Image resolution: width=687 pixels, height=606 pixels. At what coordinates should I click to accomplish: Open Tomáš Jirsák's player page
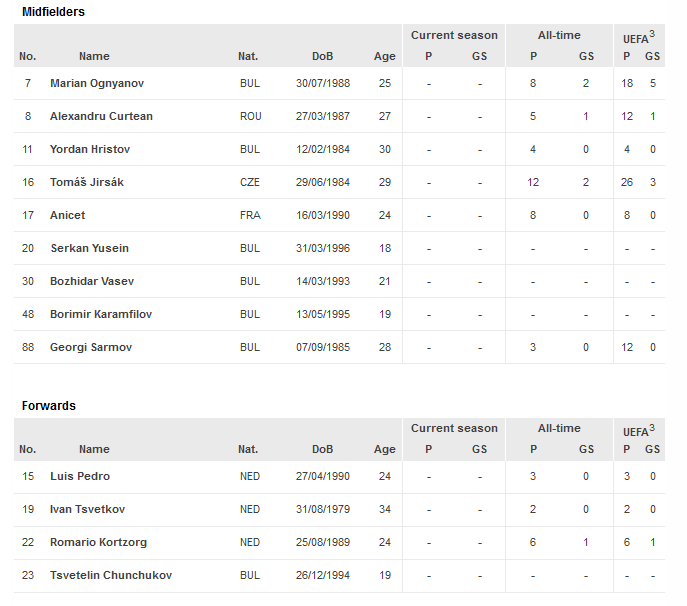(87, 182)
